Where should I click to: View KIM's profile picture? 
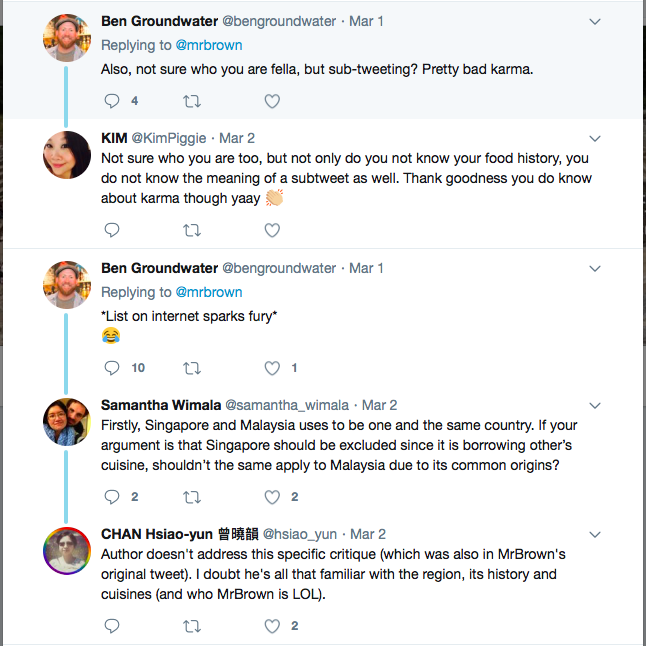(67, 154)
